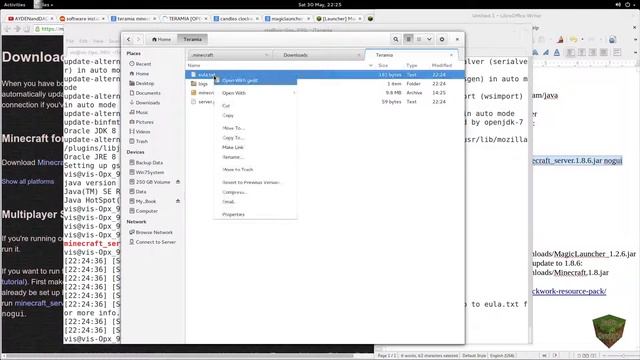This screenshot has width=640, height=360.
Task: Close the Downloads tab
Action: coord(359,55)
